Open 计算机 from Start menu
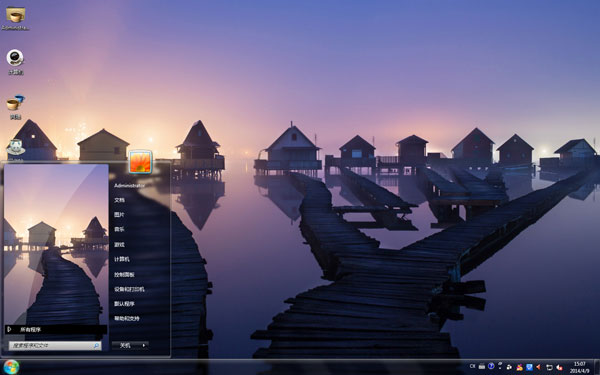The width and height of the screenshot is (600, 375). 122,259
